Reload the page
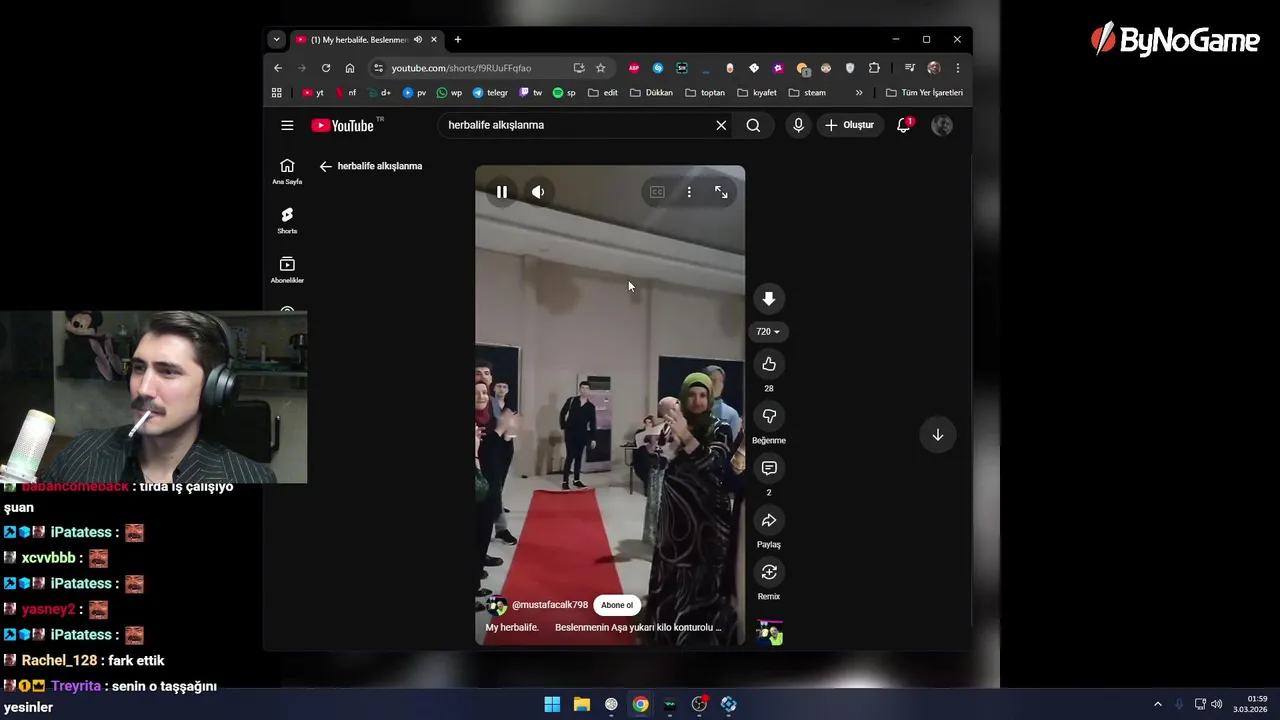The width and height of the screenshot is (1280, 720). click(x=326, y=68)
